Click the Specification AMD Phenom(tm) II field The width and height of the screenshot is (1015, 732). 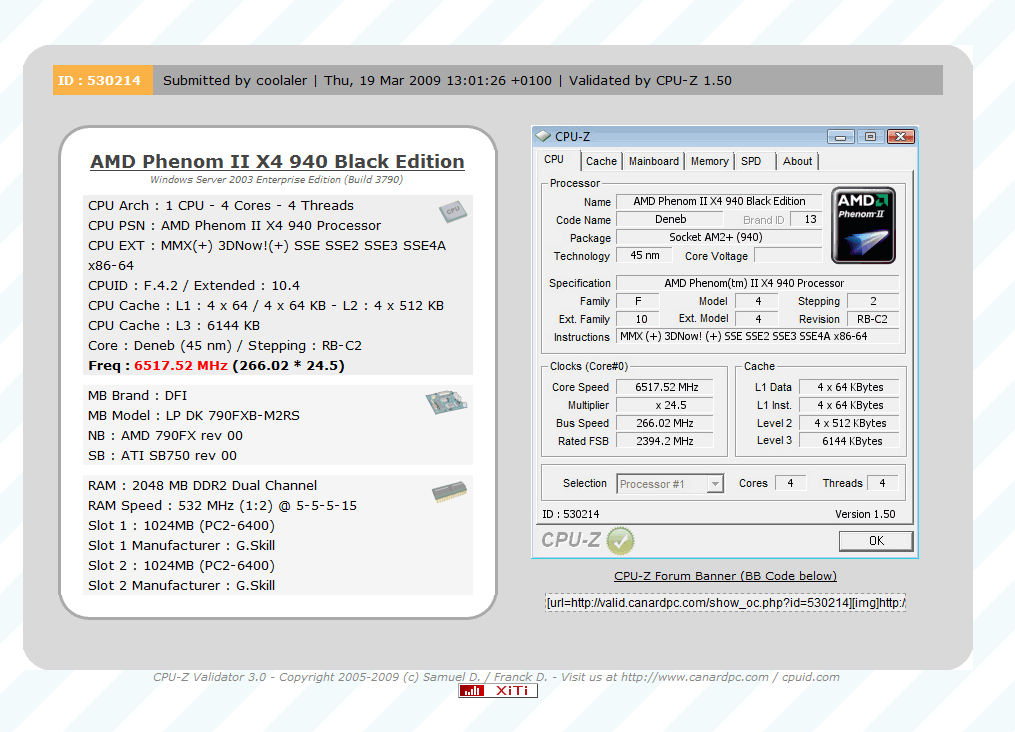click(757, 283)
